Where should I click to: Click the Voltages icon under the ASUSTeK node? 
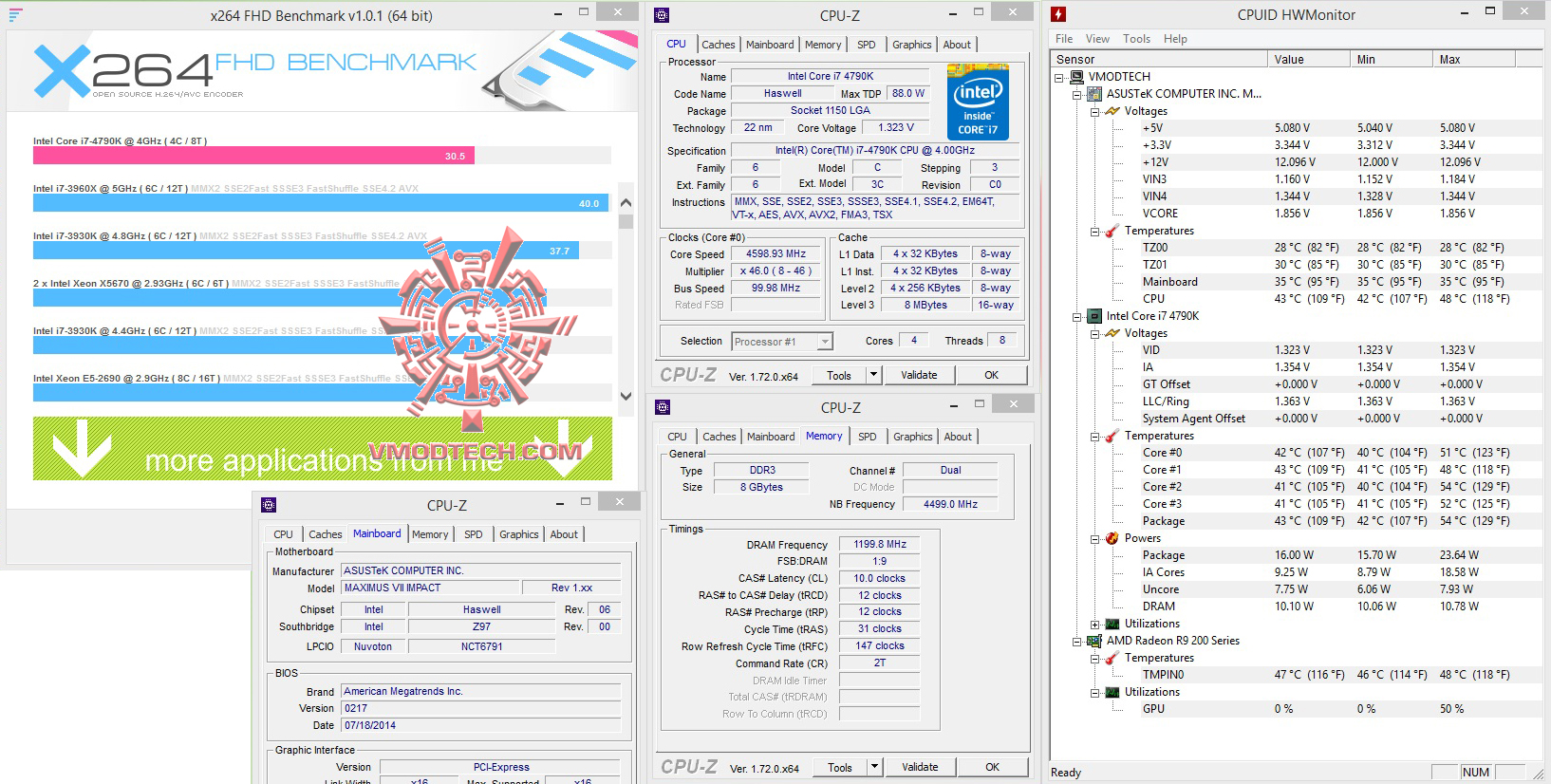click(x=1113, y=111)
